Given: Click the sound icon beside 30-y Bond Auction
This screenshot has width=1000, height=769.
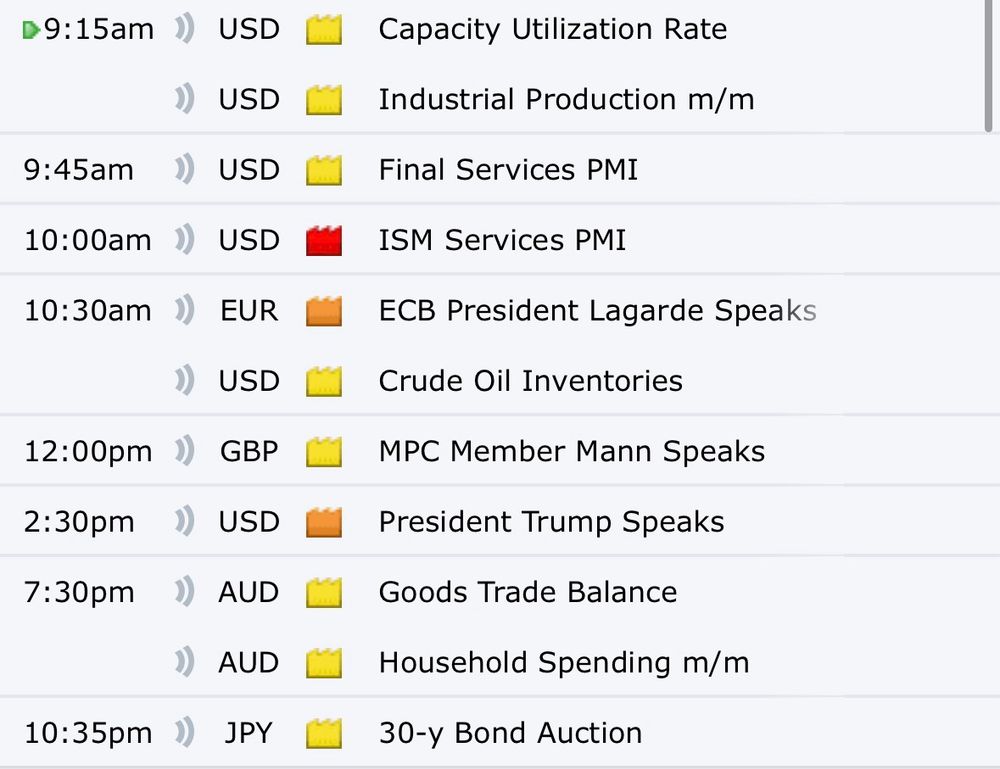Looking at the screenshot, I should pyautogui.click(x=184, y=733).
